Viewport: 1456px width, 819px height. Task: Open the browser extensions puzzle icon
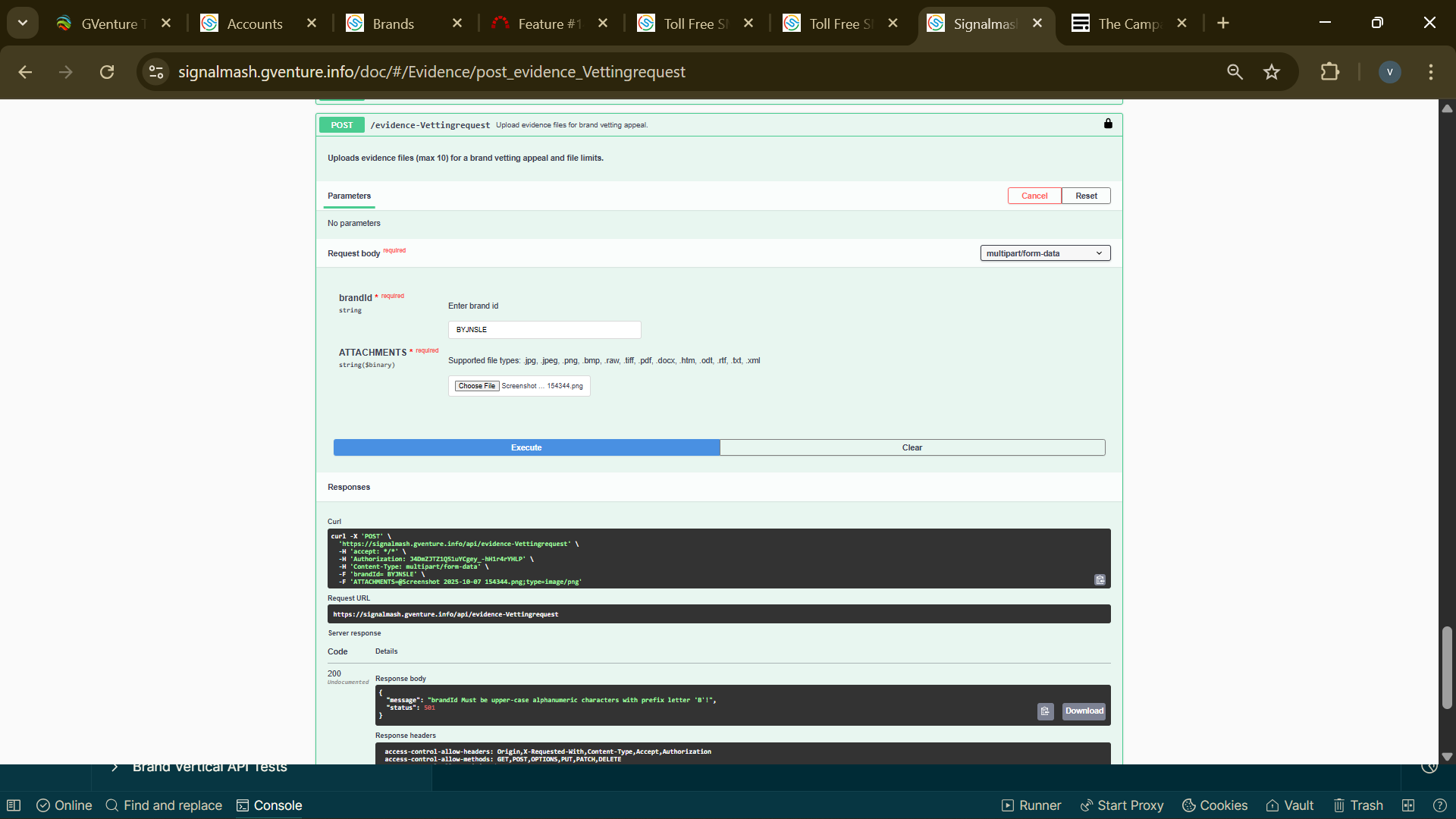pos(1329,72)
